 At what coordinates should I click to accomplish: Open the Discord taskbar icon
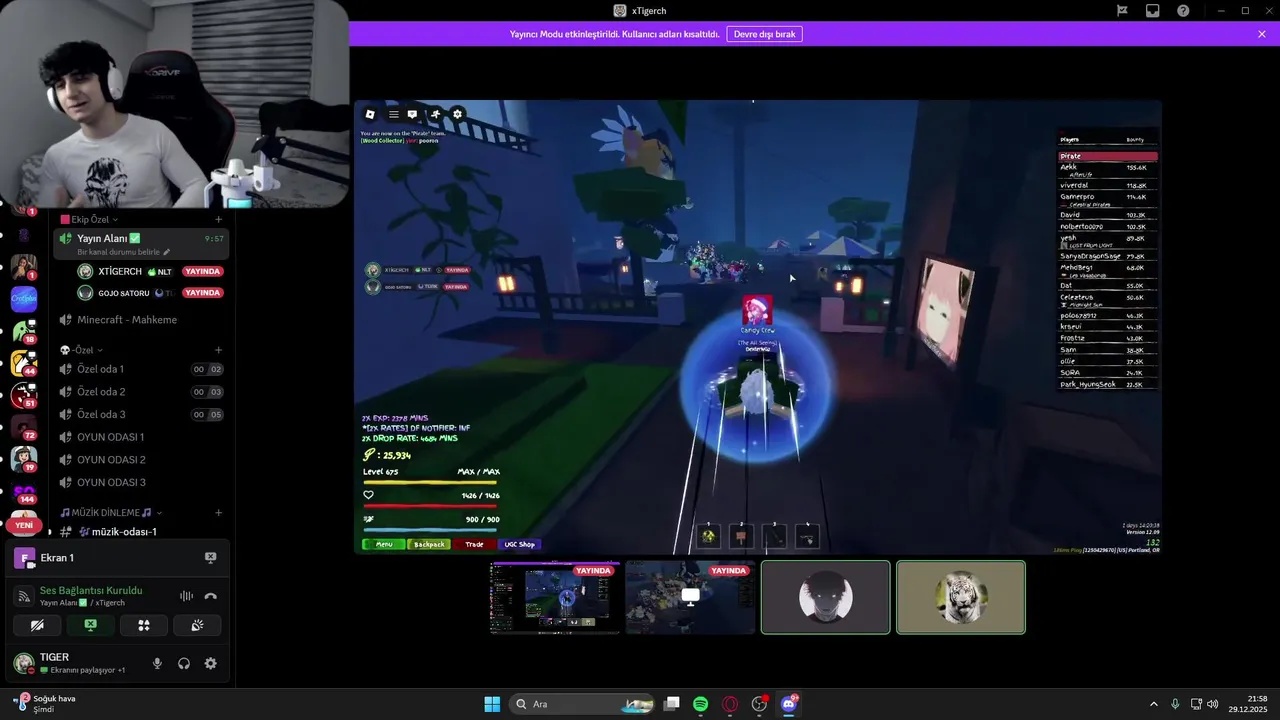pos(788,704)
